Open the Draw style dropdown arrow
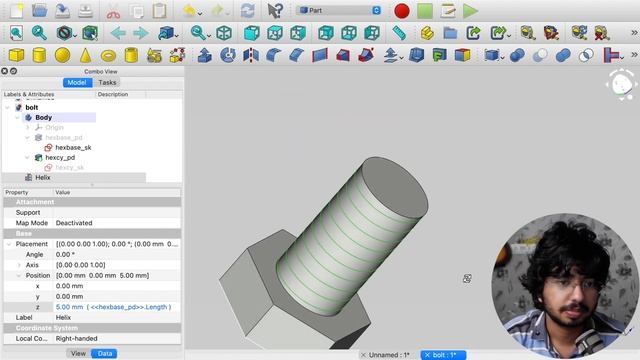 click(x=75, y=36)
